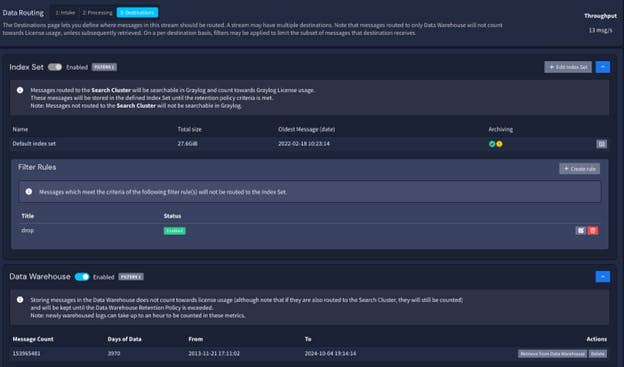This screenshot has width=624, height=367.
Task: Collapse the Index Set section
Action: click(x=603, y=67)
